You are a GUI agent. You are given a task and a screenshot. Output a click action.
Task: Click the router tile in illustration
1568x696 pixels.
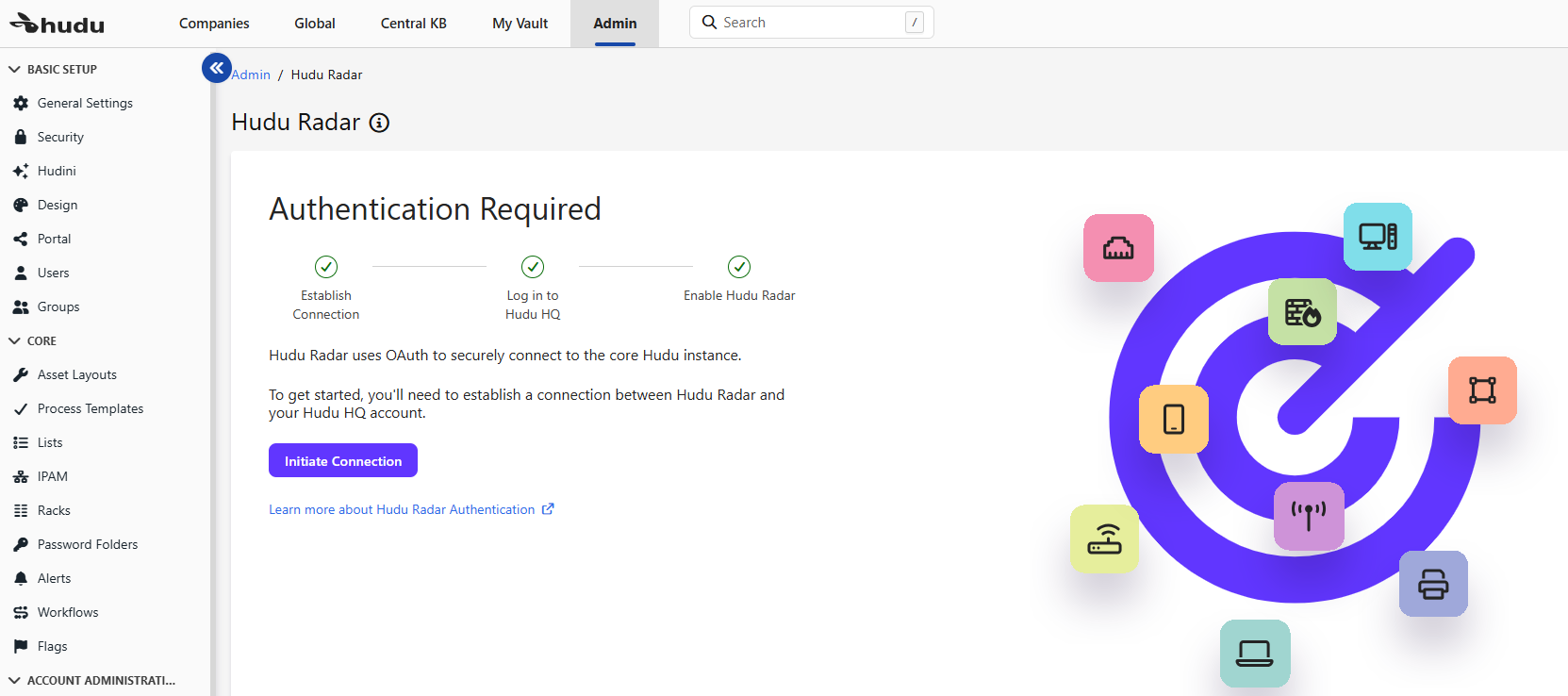pyautogui.click(x=1104, y=539)
